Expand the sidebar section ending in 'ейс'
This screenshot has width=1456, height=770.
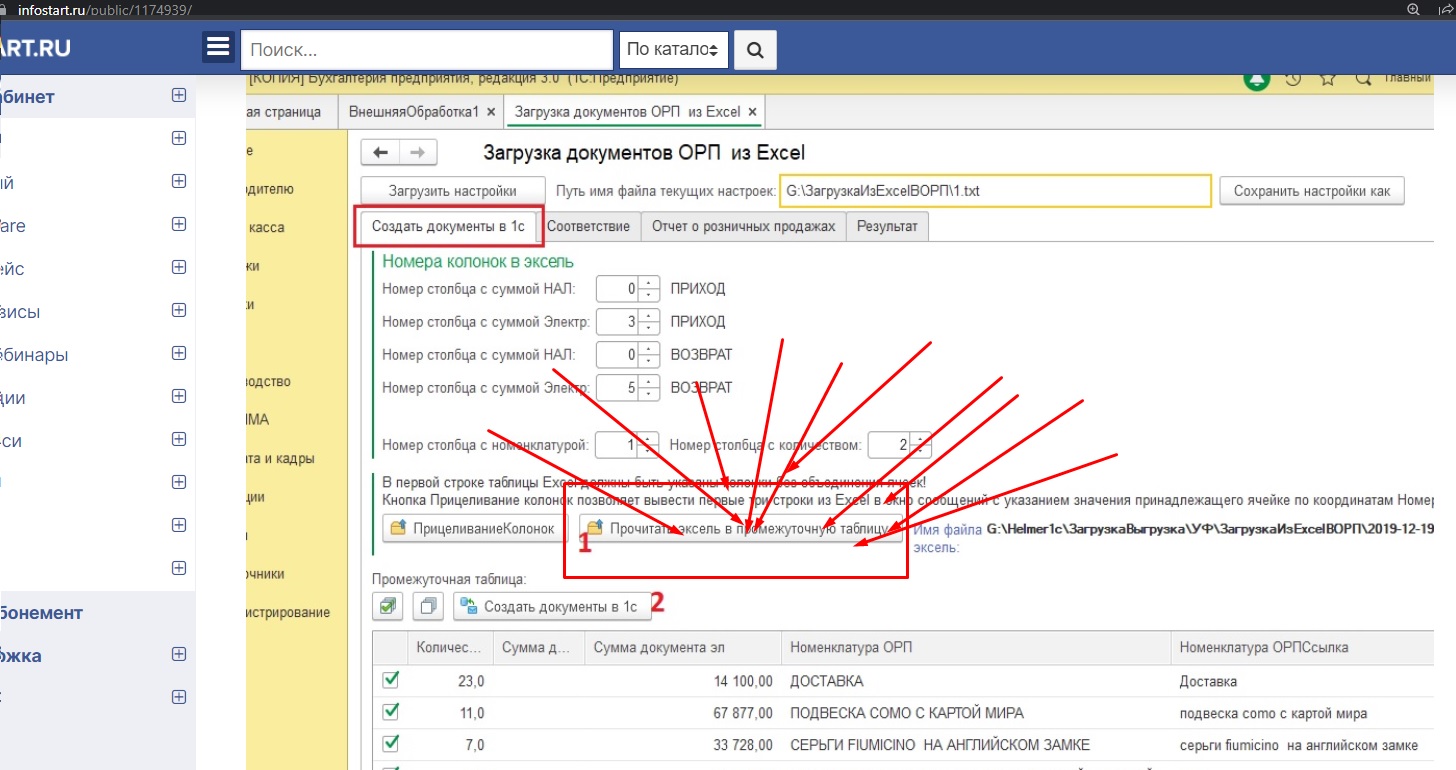tap(179, 267)
